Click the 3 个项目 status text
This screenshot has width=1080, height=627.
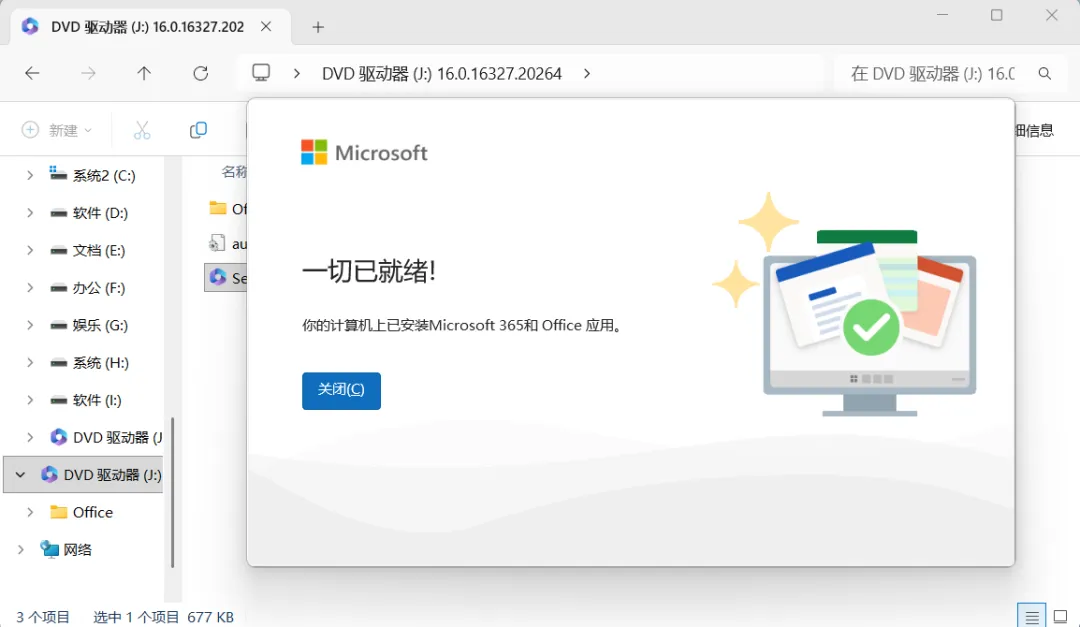pyautogui.click(x=43, y=617)
